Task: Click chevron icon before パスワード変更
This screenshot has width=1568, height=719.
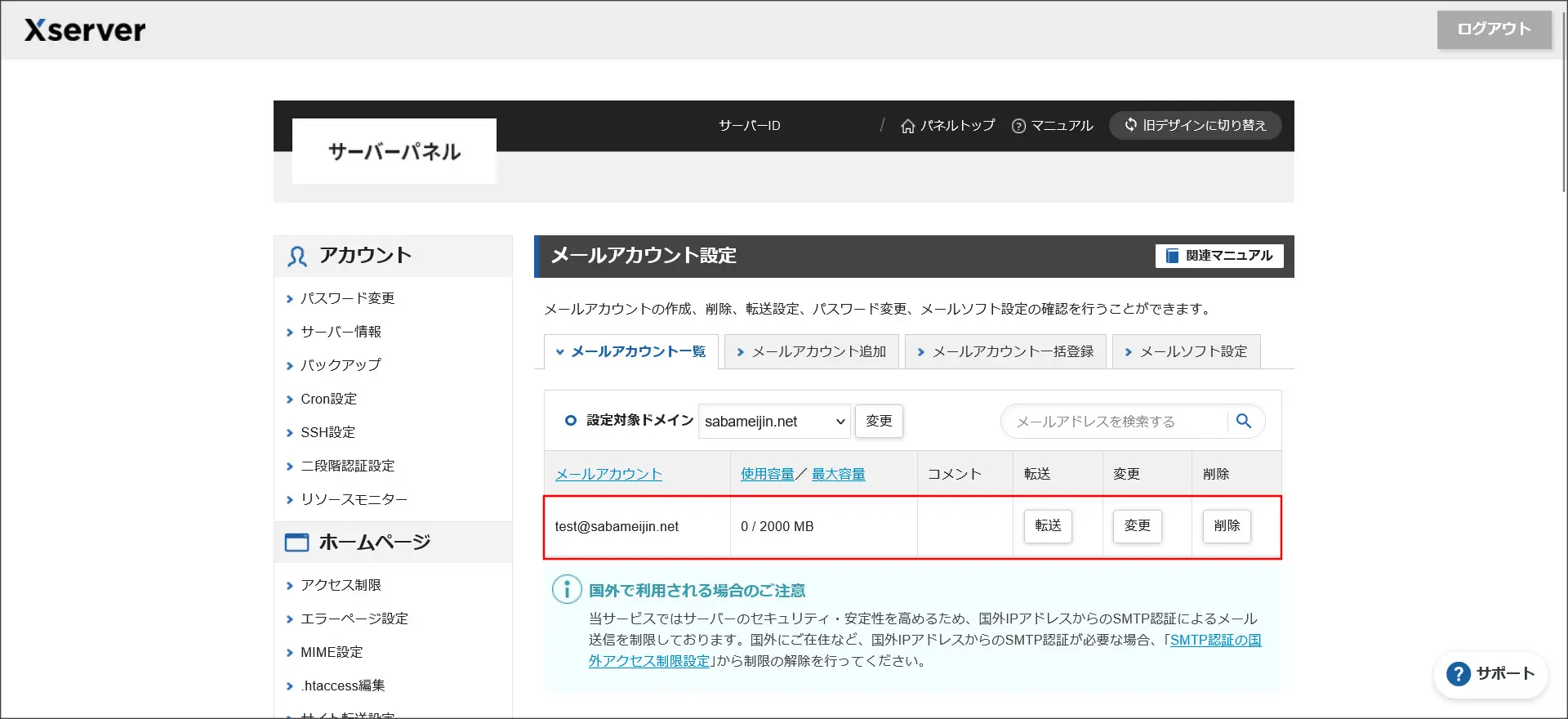Action: coord(289,299)
